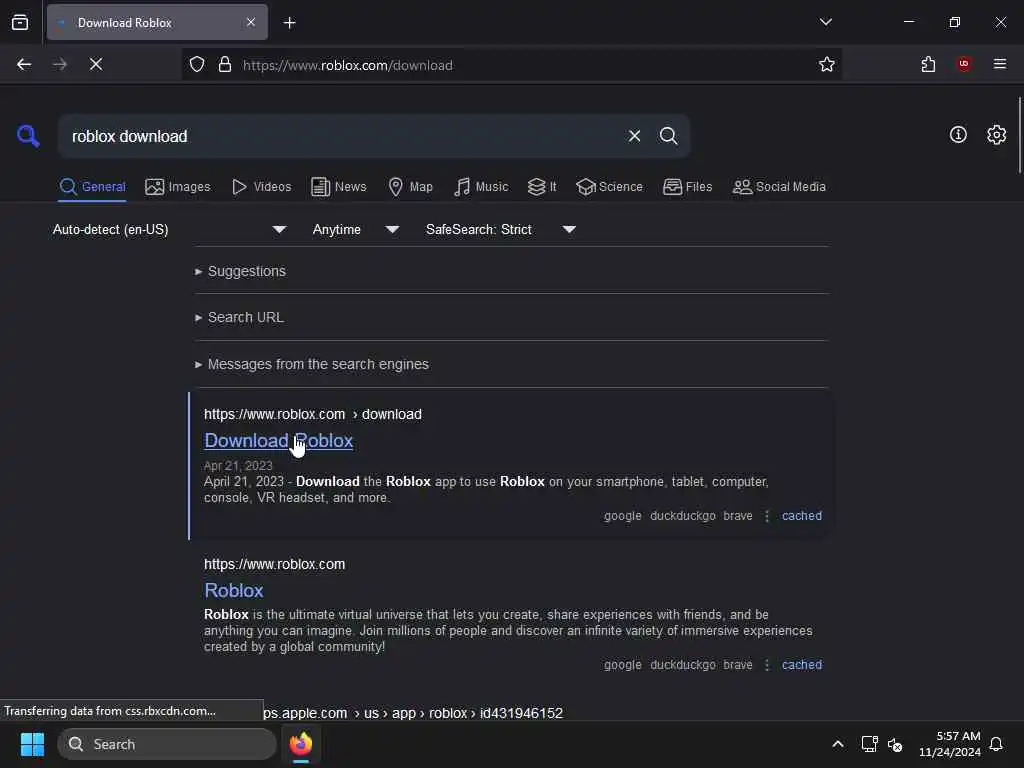Open the notifications bell icon

tap(996, 744)
